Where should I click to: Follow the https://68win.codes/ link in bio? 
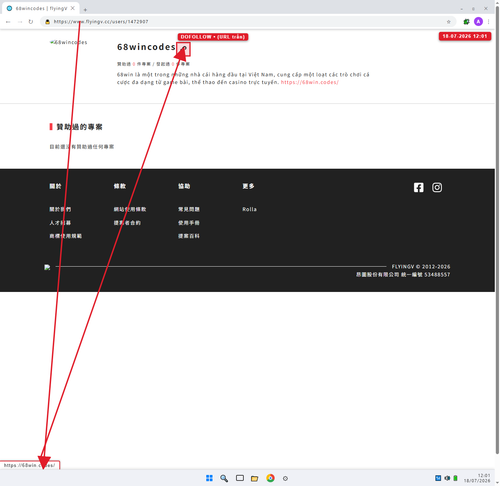click(x=310, y=82)
